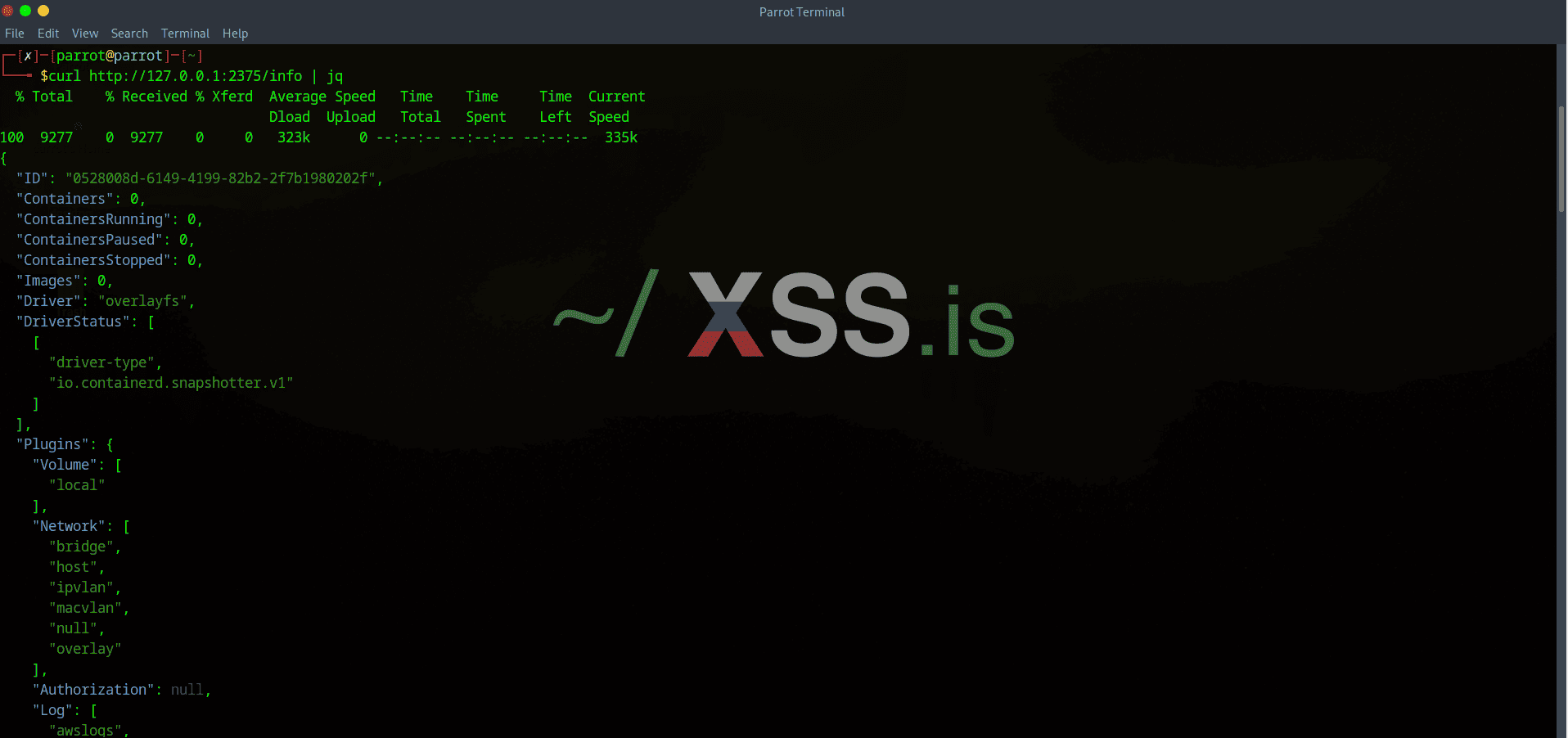Viewport: 1568px width, 738px height.
Task: Click the red window button in title bar
Action: point(8,11)
